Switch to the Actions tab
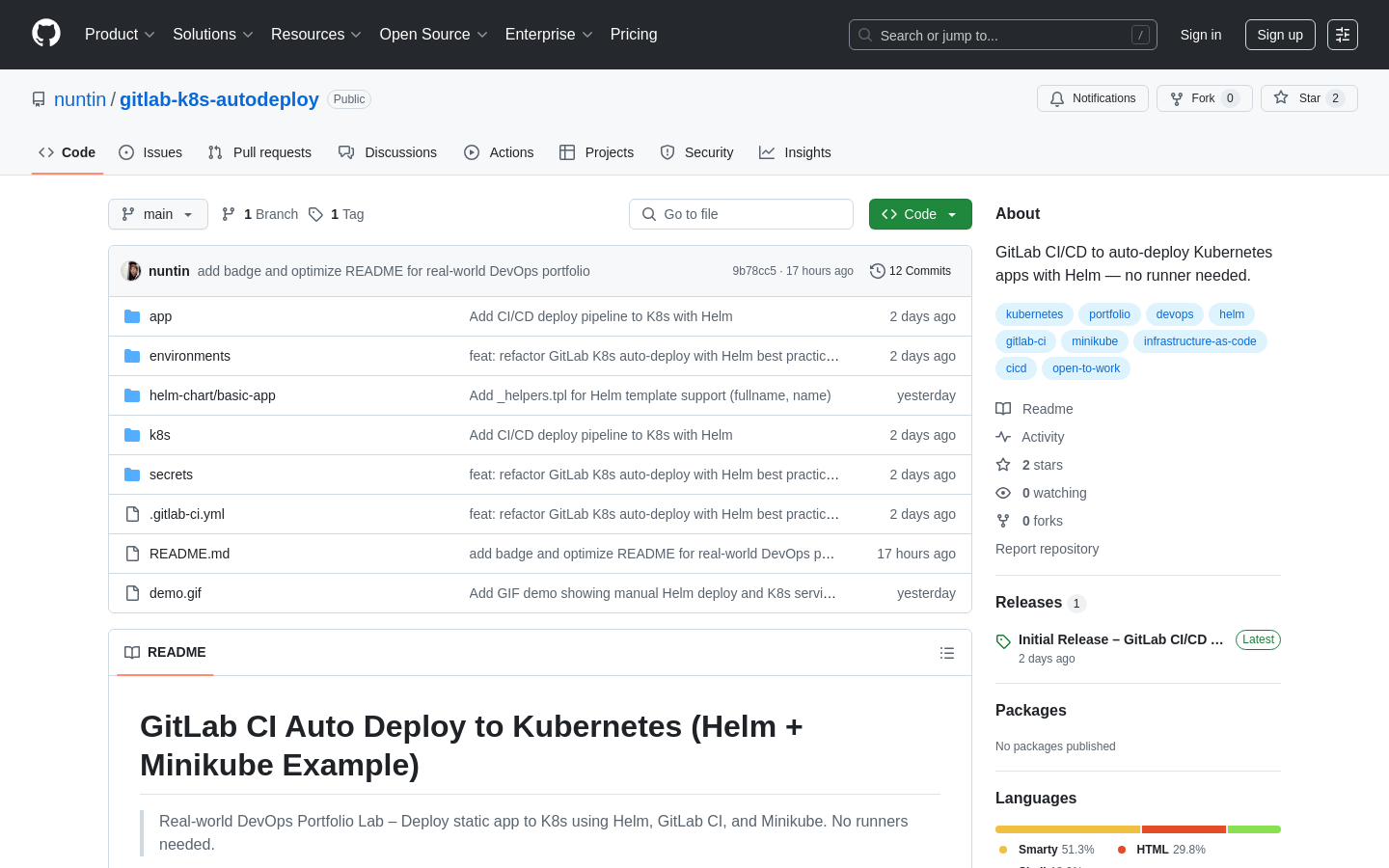The image size is (1389, 868). point(499,152)
